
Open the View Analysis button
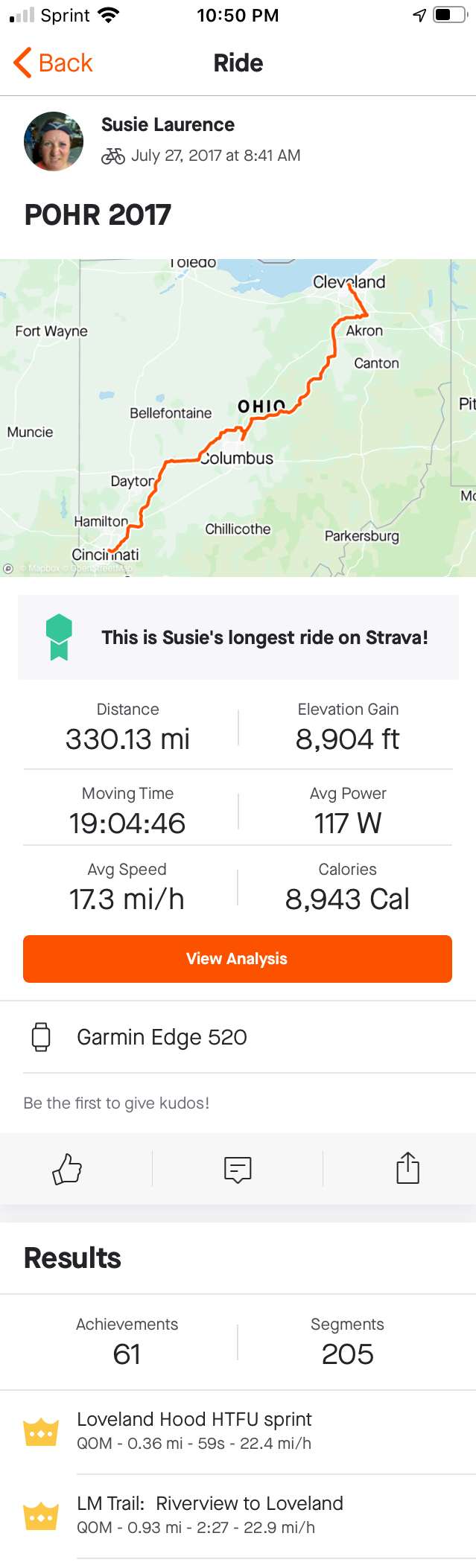pos(238,959)
